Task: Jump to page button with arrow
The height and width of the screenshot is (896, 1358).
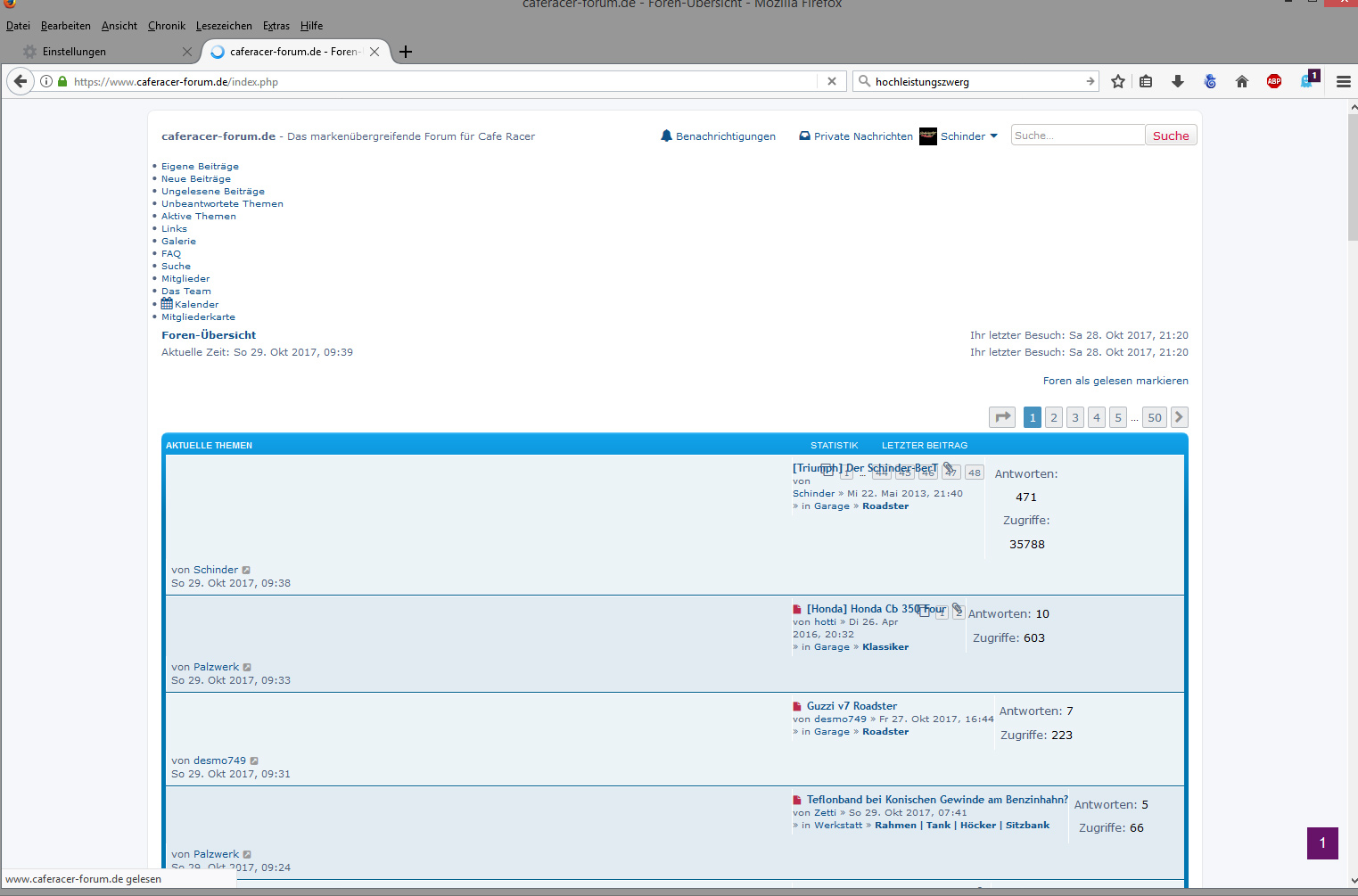Action: (1002, 417)
